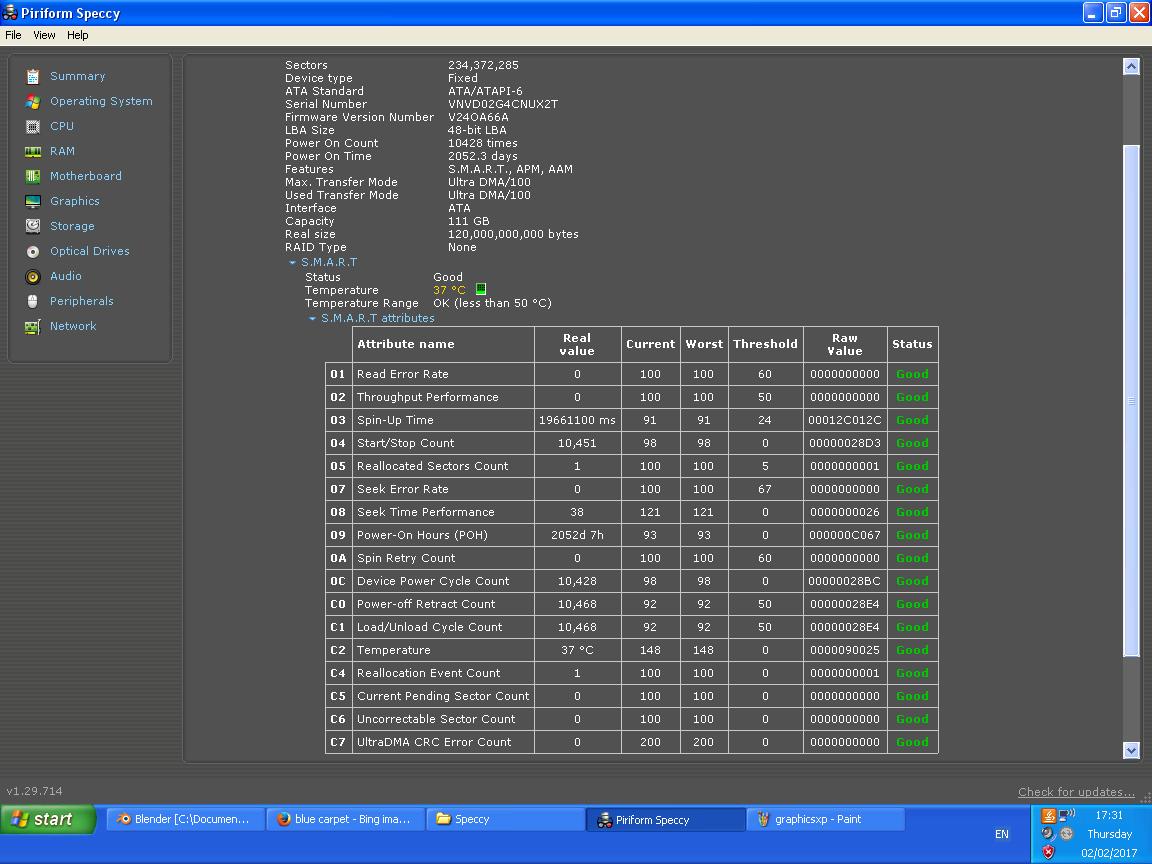Click the Raw Value column header
This screenshot has height=864, width=1152.
(x=845, y=344)
